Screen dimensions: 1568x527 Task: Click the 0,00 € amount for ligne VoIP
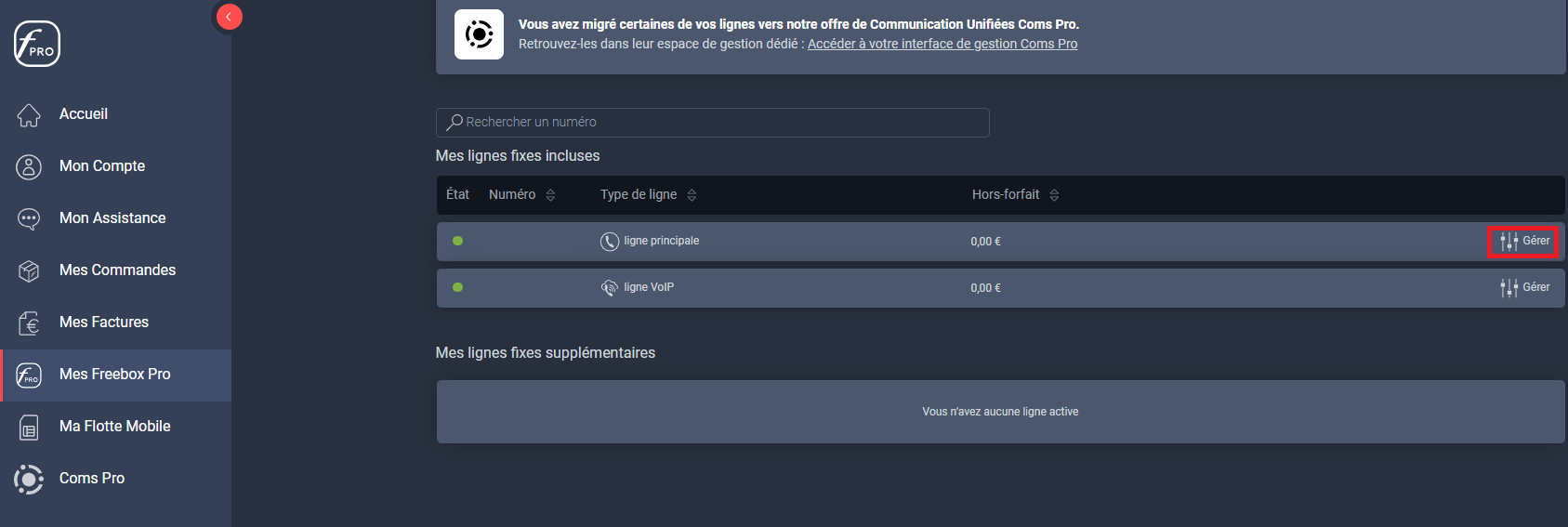985,288
